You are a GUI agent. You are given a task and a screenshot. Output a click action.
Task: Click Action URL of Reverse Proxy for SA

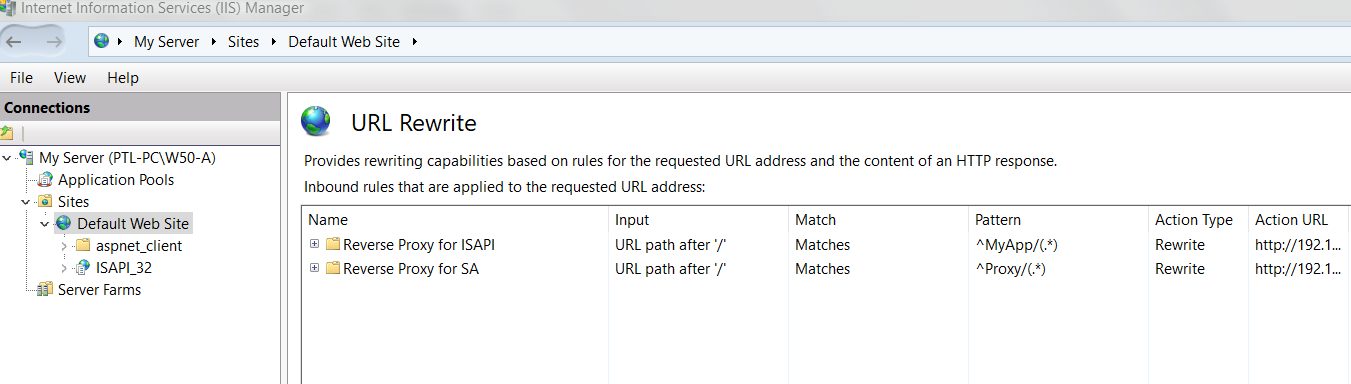[x=1298, y=269]
